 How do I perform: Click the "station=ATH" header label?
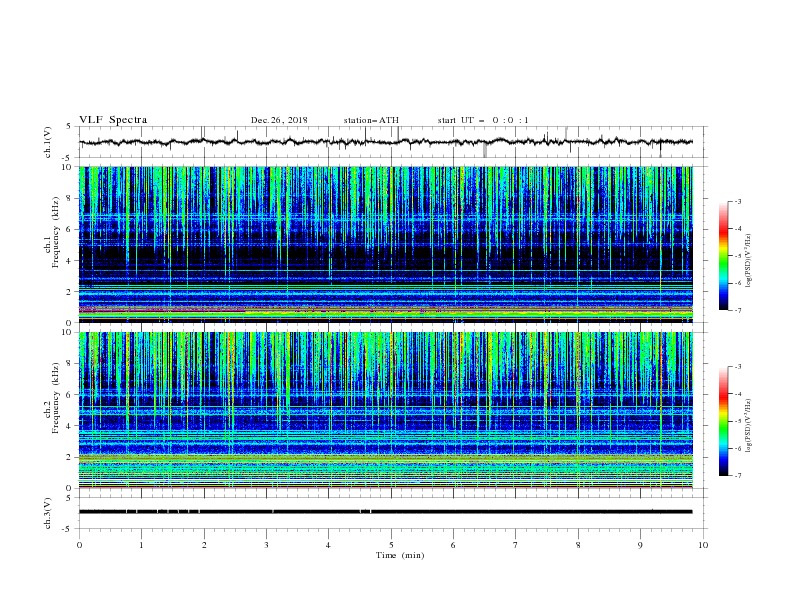tap(371, 120)
